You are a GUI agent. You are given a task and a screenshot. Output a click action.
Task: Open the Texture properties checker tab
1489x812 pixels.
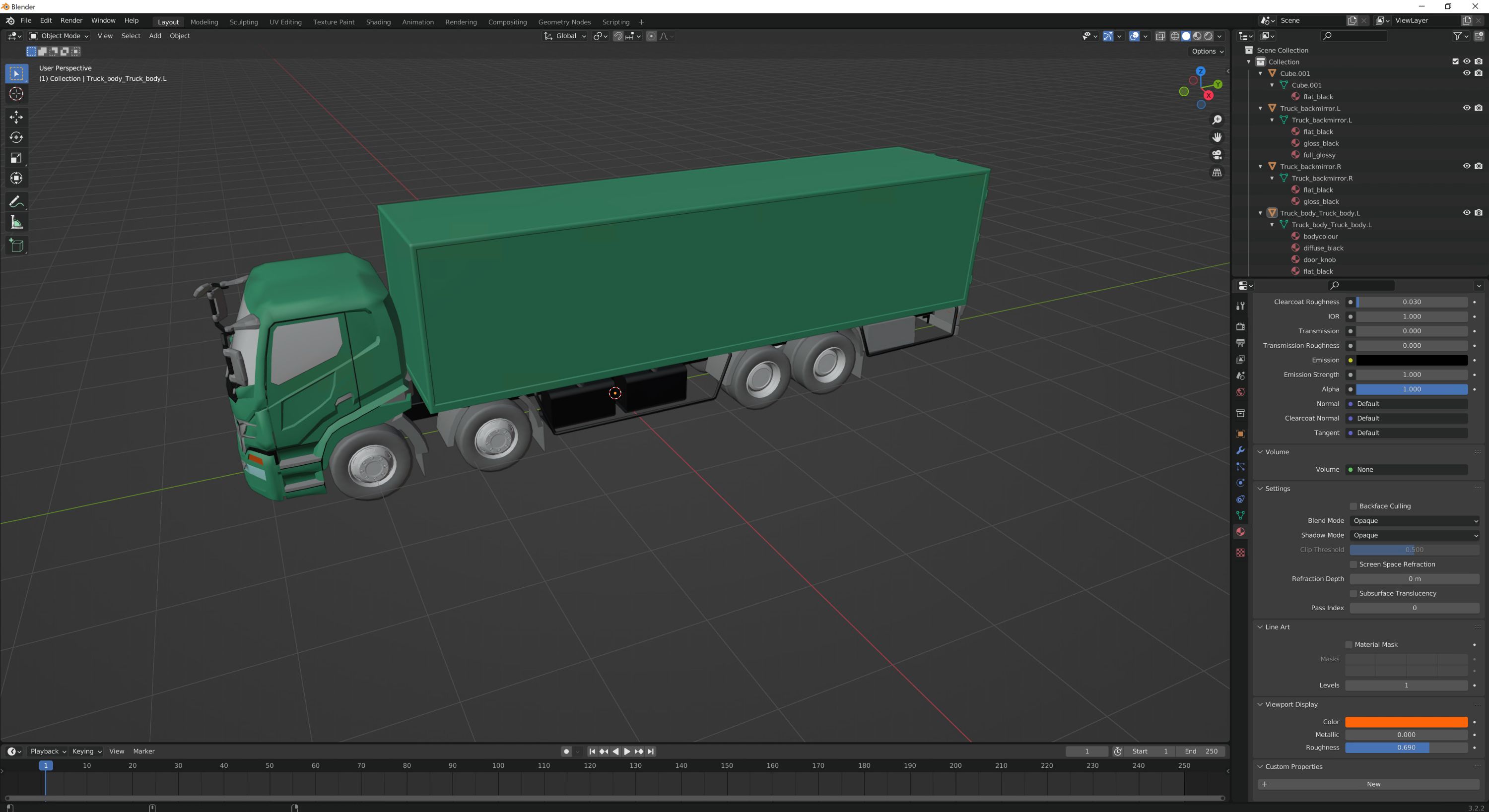tap(1240, 553)
